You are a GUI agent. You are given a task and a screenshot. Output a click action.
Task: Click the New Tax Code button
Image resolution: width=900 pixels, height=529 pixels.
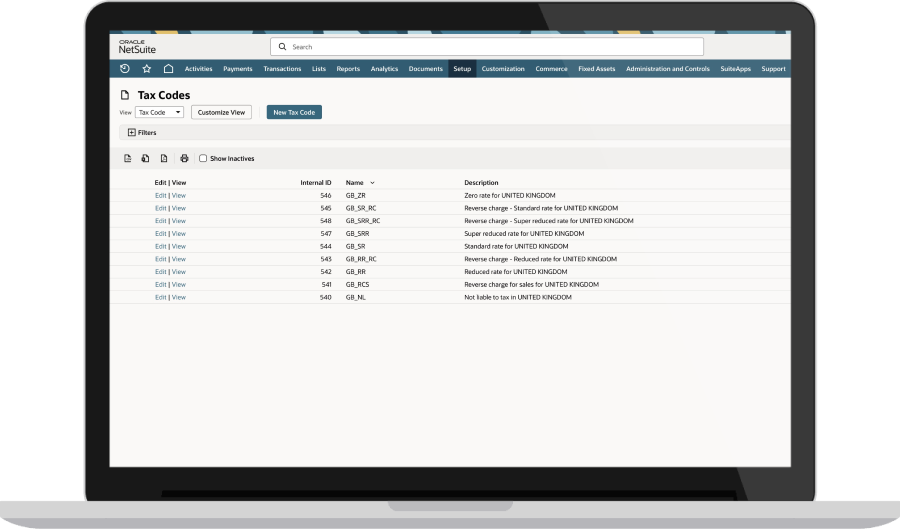click(294, 112)
